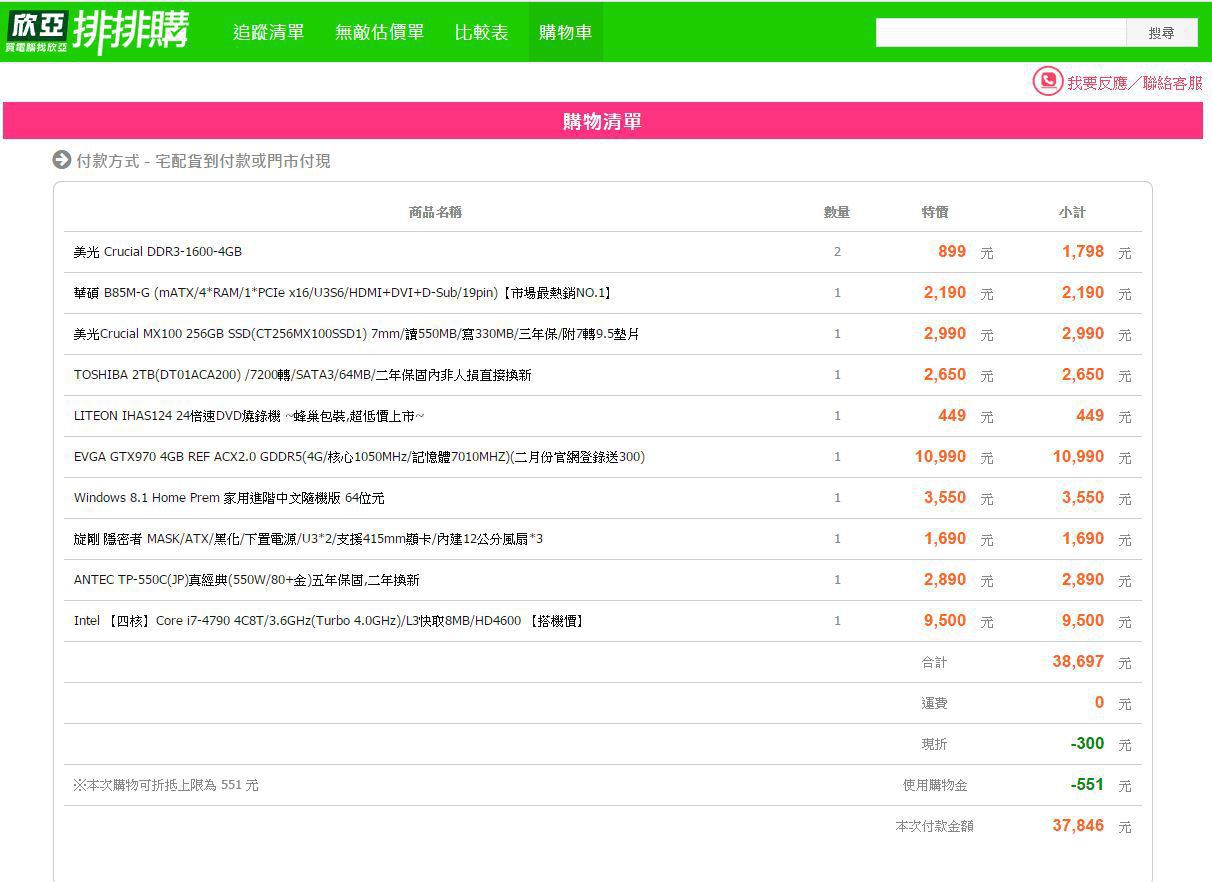
Task: Click the ※本次購物可折抵上限為 551 元 note
Action: coord(165,785)
